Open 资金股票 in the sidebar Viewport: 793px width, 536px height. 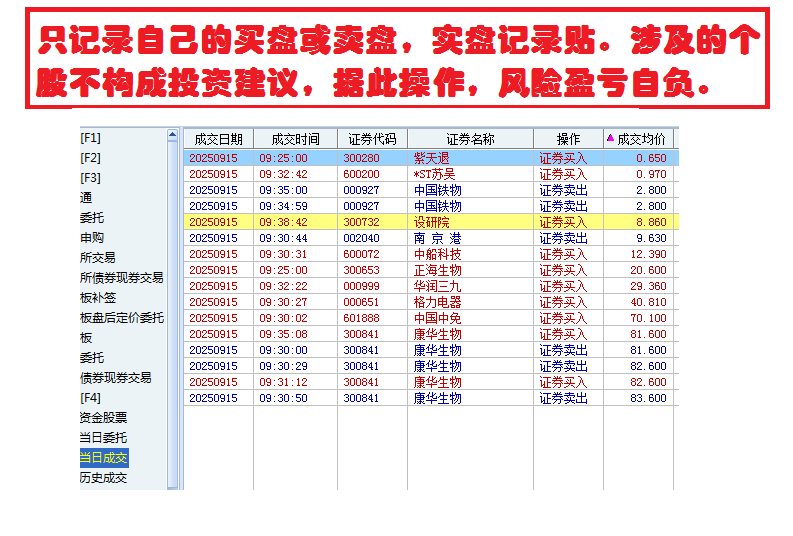pyautogui.click(x=104, y=418)
